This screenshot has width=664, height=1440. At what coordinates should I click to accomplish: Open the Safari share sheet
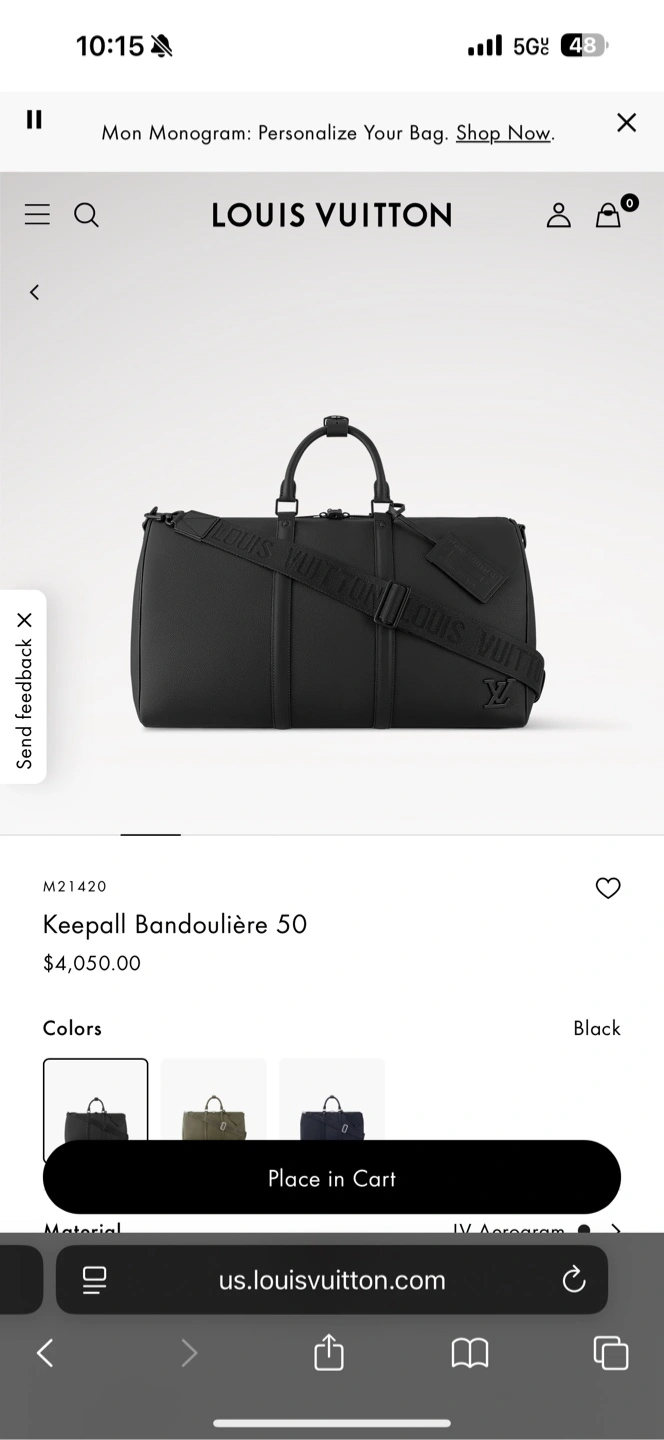pos(329,1353)
